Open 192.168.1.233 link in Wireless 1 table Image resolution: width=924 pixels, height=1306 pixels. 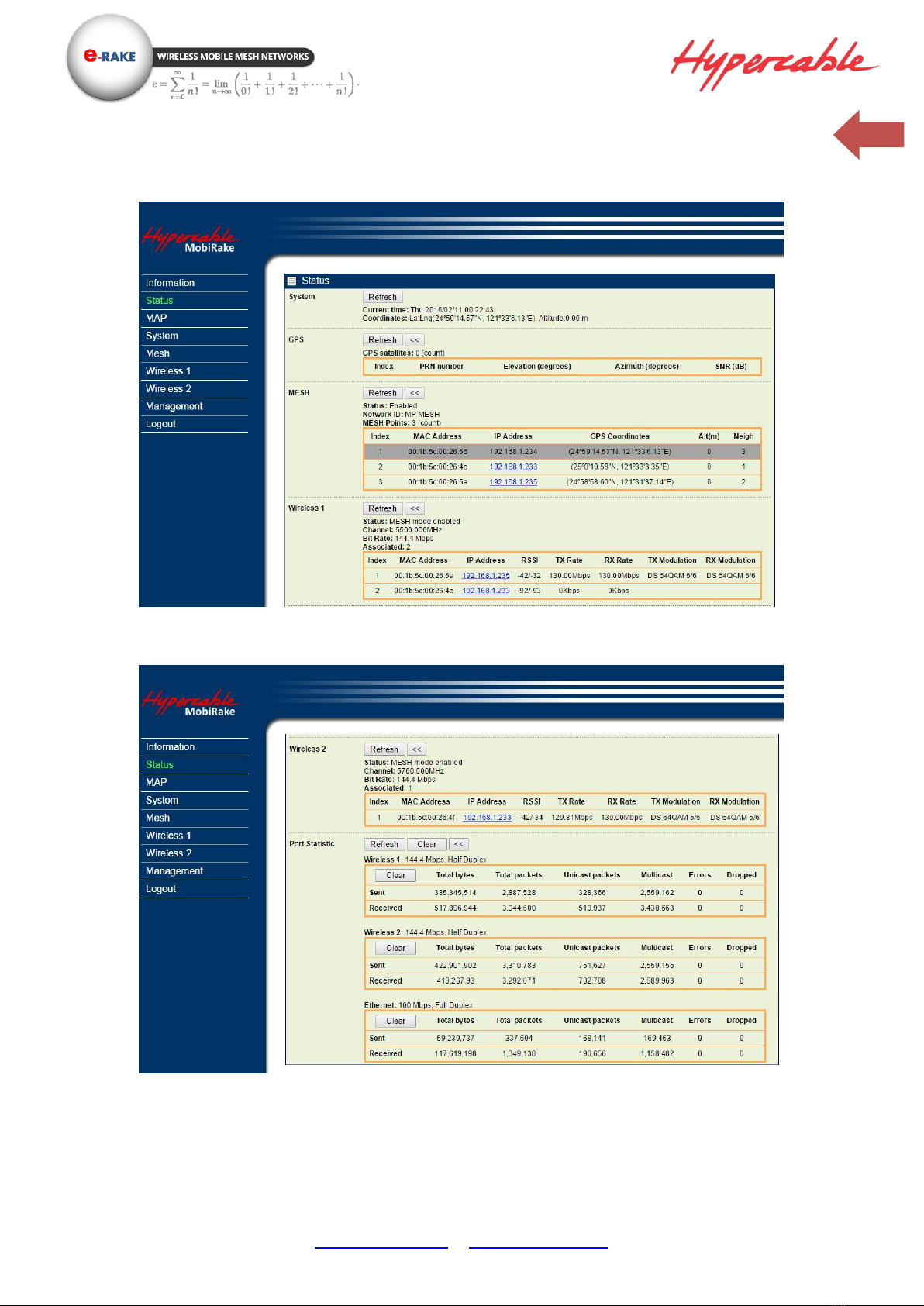pos(486,591)
